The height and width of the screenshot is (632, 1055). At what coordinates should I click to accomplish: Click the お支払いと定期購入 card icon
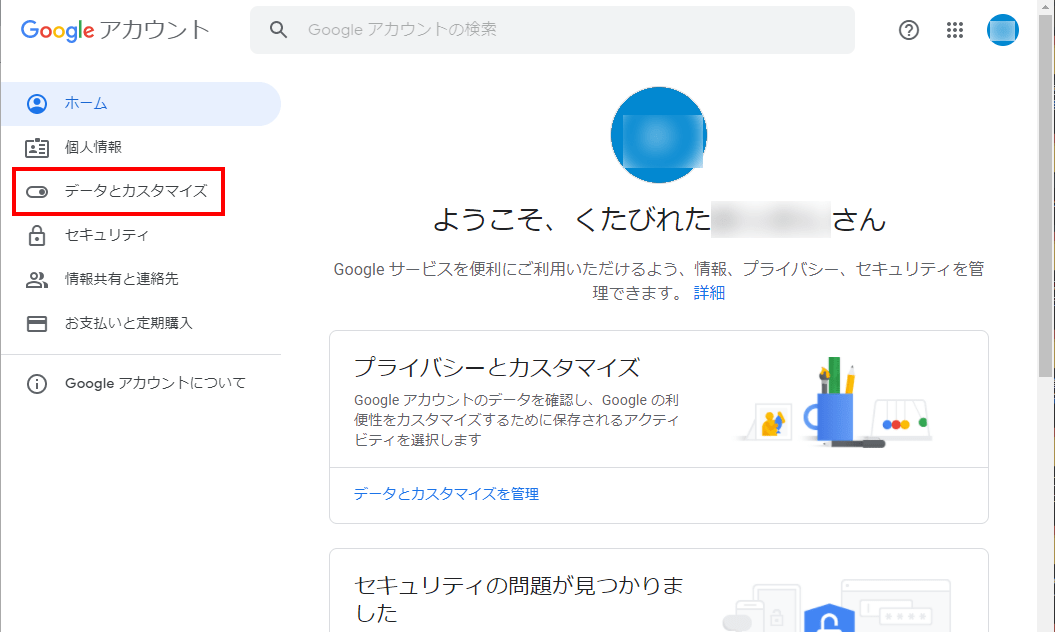[37, 324]
